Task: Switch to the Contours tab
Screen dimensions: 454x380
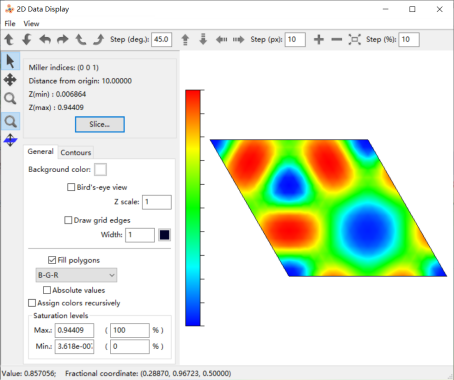Action: pos(76,152)
